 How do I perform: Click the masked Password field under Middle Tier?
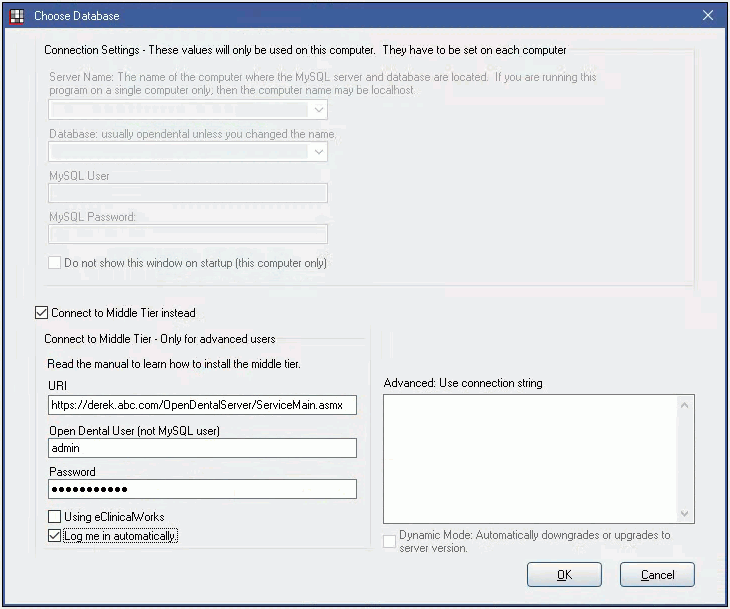click(x=202, y=489)
